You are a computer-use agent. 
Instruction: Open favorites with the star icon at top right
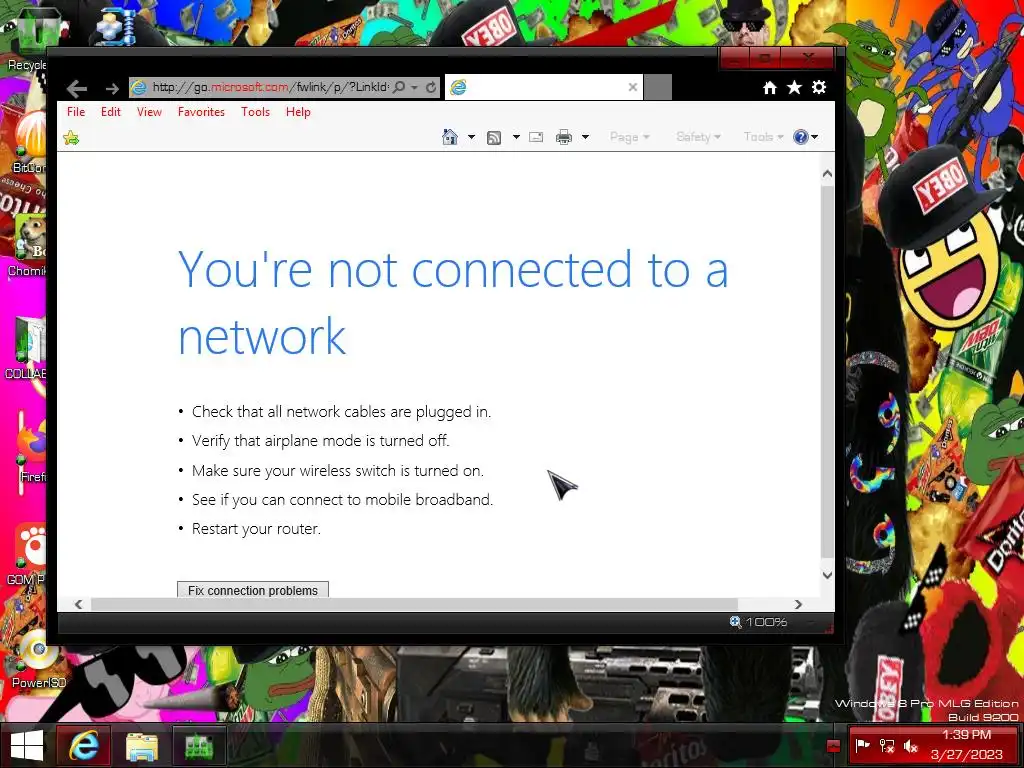pyautogui.click(x=794, y=87)
